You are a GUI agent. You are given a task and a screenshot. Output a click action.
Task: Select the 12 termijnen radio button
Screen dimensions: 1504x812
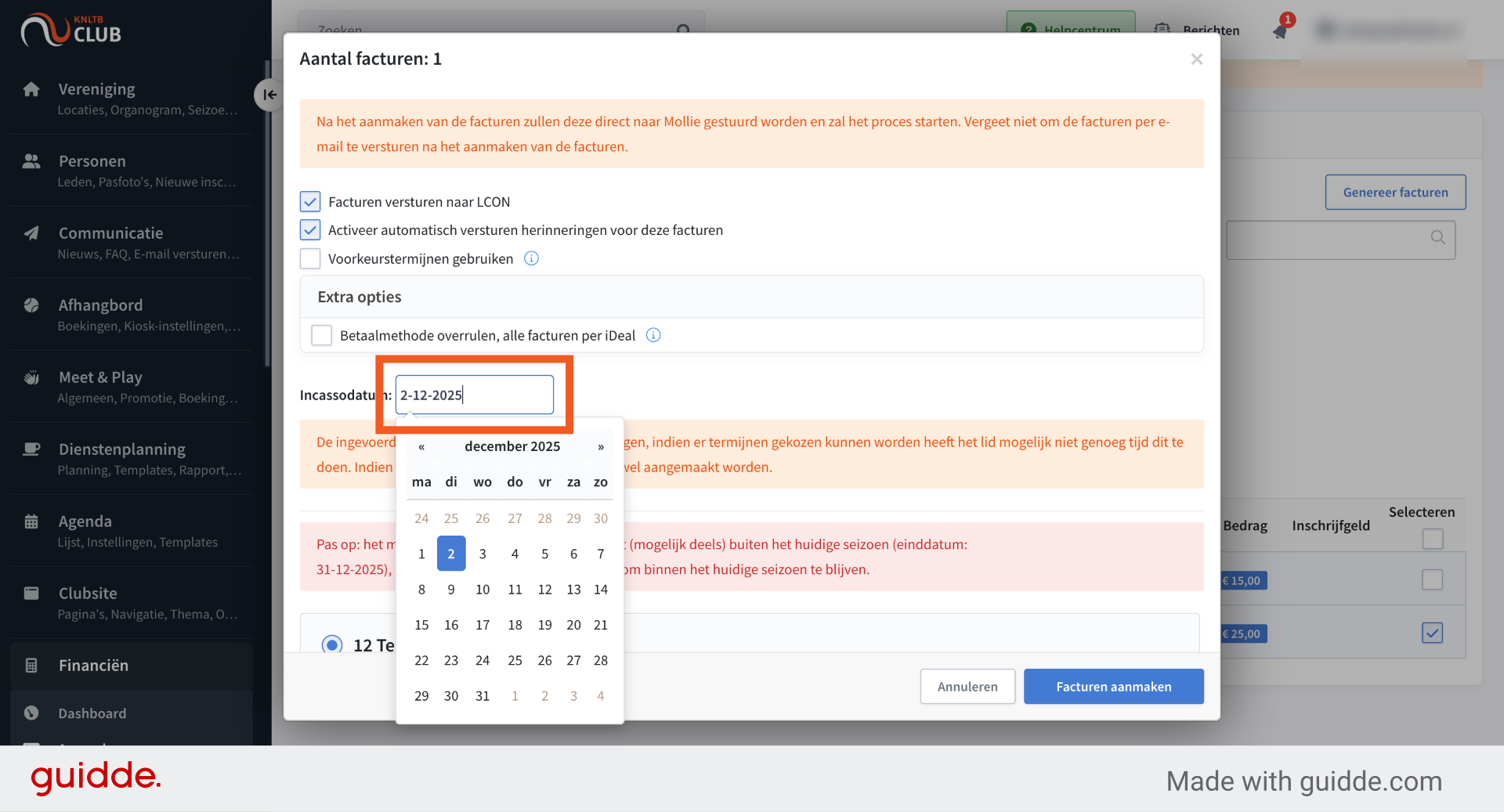(332, 644)
